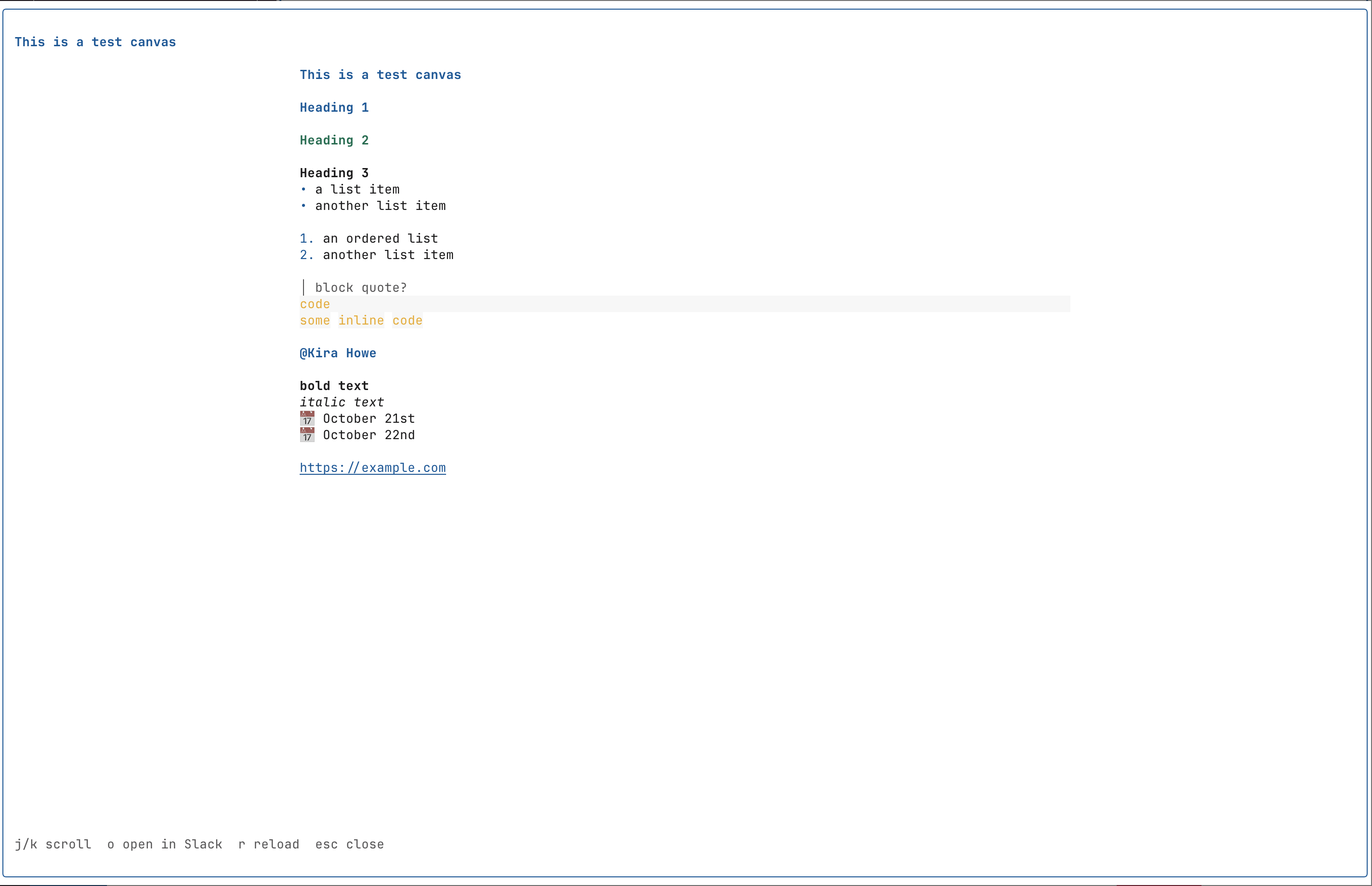Screen dimensions: 1372x886
Task: Click the calendar icon beside October 22nd
Action: (307, 434)
